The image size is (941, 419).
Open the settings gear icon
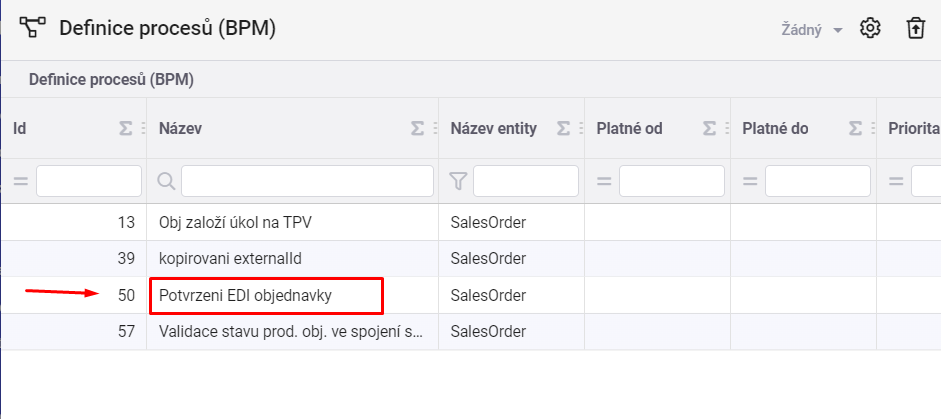click(x=870, y=28)
